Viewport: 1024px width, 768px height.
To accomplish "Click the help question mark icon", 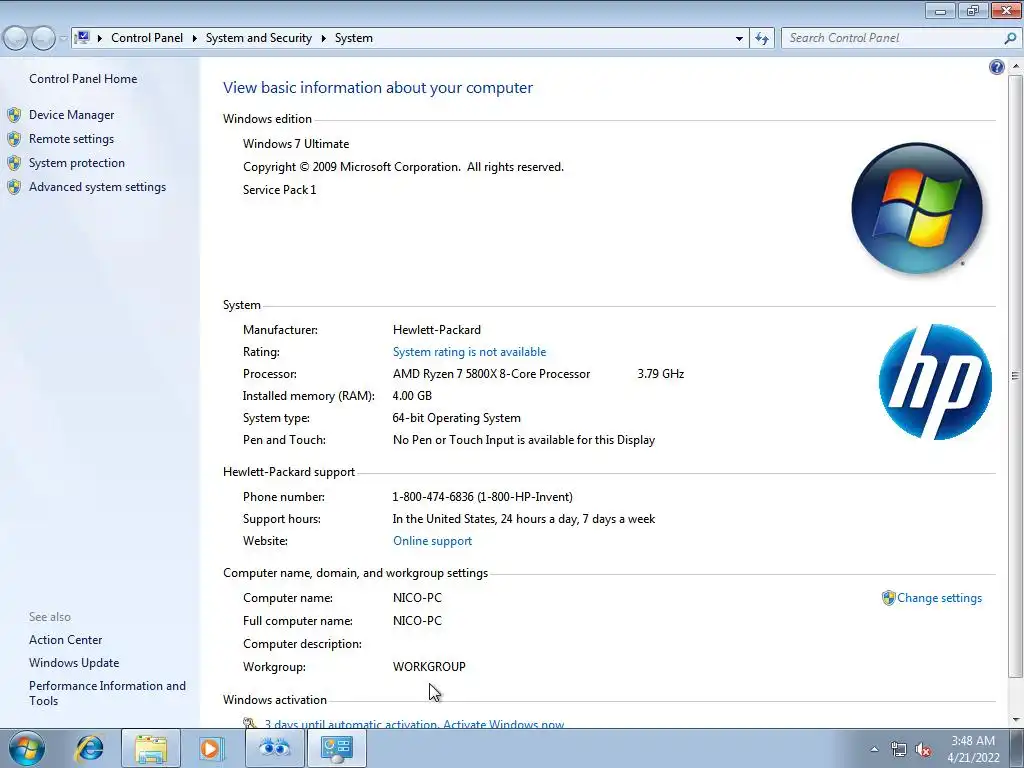I will tap(997, 67).
